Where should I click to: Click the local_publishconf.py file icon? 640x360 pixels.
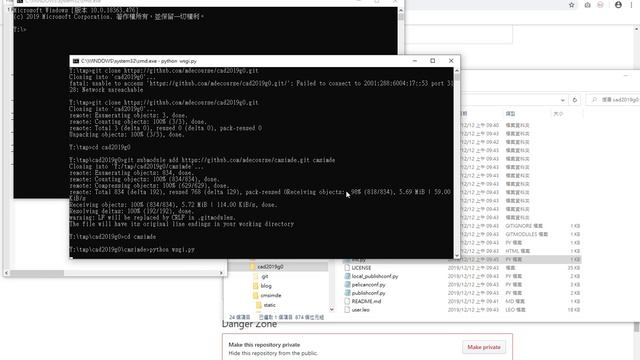347,276
